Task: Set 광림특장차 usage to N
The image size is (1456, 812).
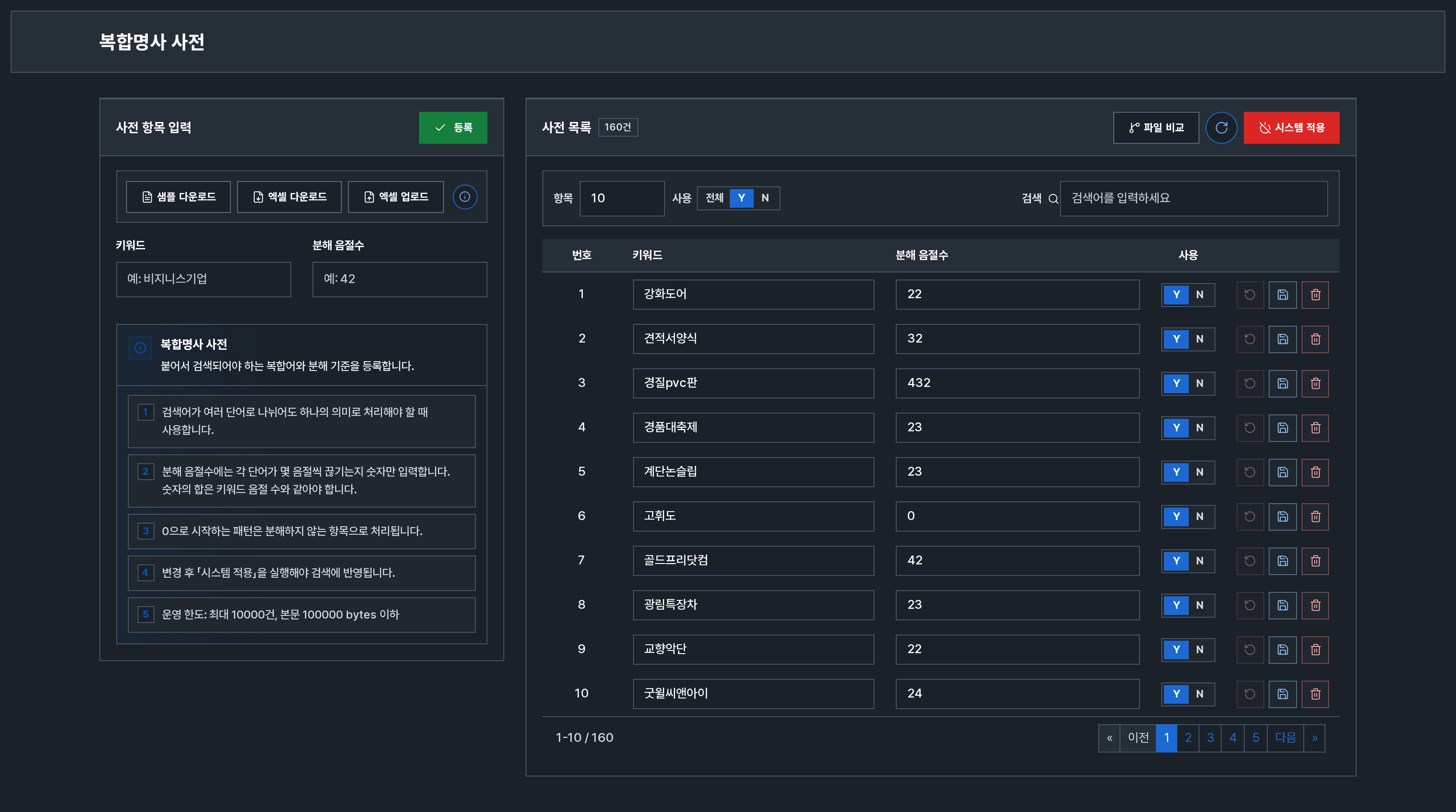Action: click(1199, 605)
